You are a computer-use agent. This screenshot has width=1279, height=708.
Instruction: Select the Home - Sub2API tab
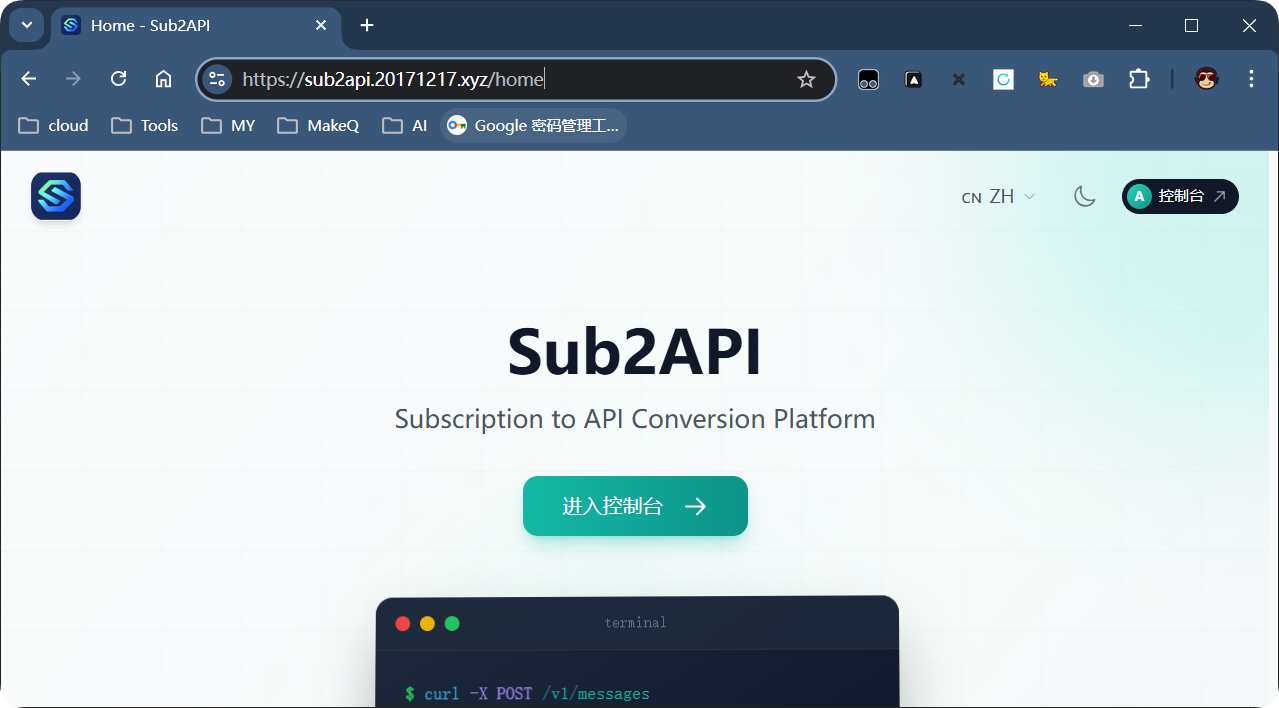pyautogui.click(x=195, y=25)
